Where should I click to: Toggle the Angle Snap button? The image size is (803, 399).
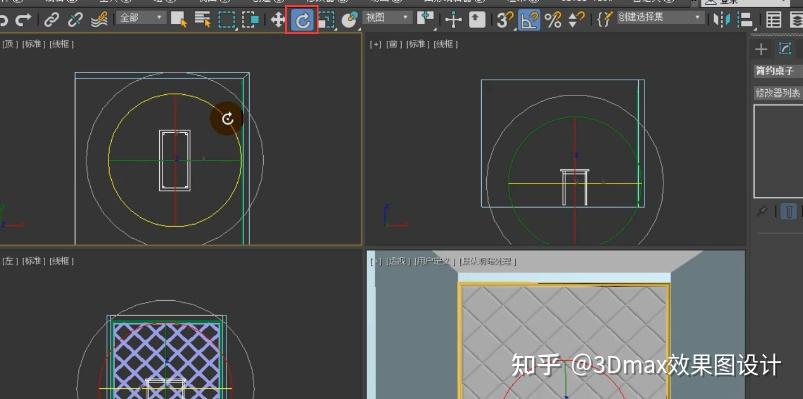(x=529, y=20)
